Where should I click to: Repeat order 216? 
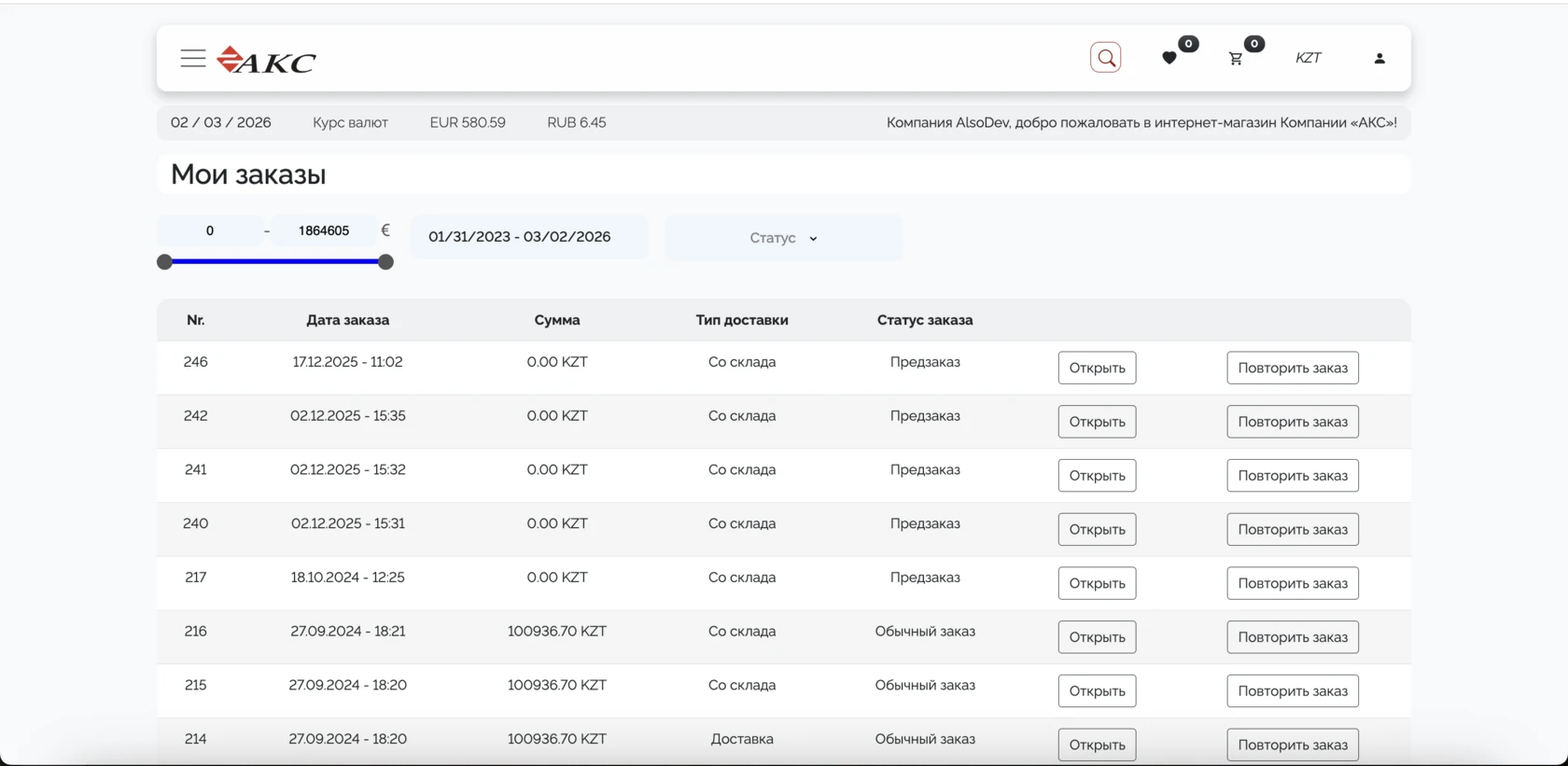tap(1293, 637)
